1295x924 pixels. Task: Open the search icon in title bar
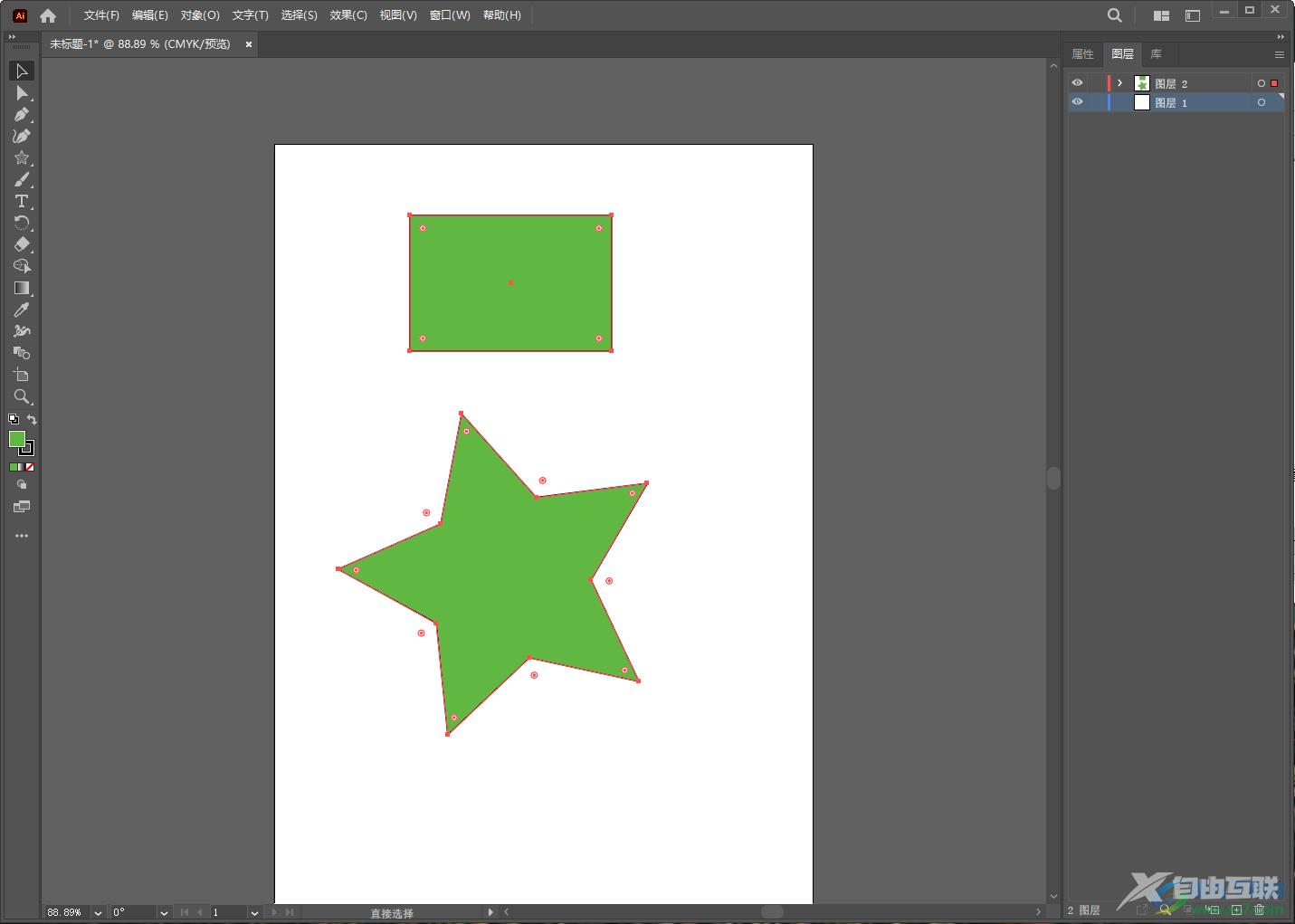click(x=1115, y=15)
